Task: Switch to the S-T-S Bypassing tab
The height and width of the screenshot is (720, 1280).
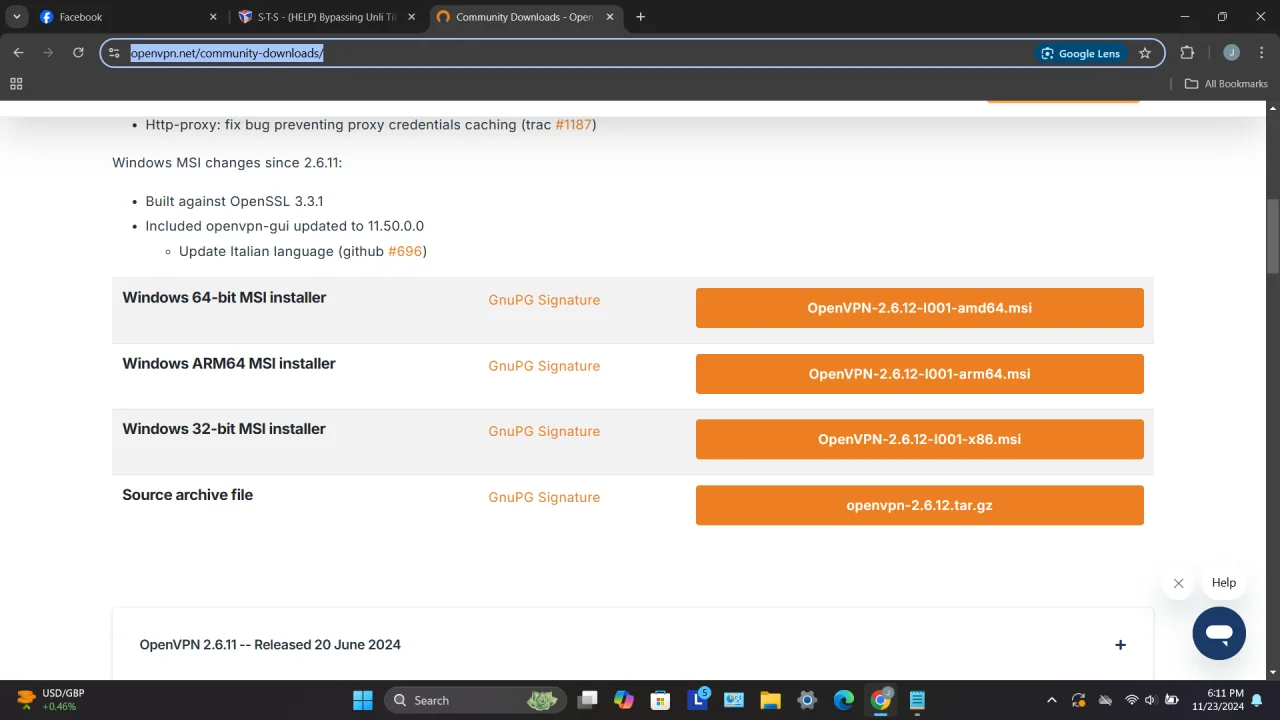Action: point(327,17)
